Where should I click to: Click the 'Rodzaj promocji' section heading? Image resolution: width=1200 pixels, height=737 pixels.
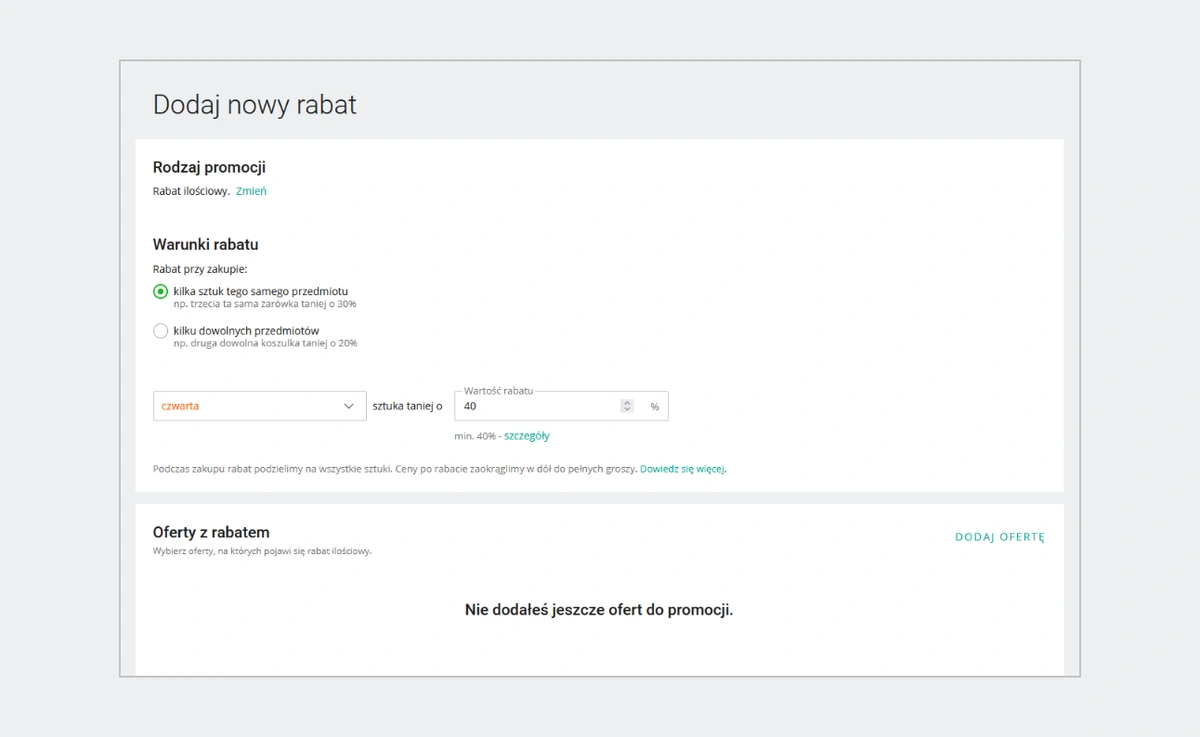[209, 167]
